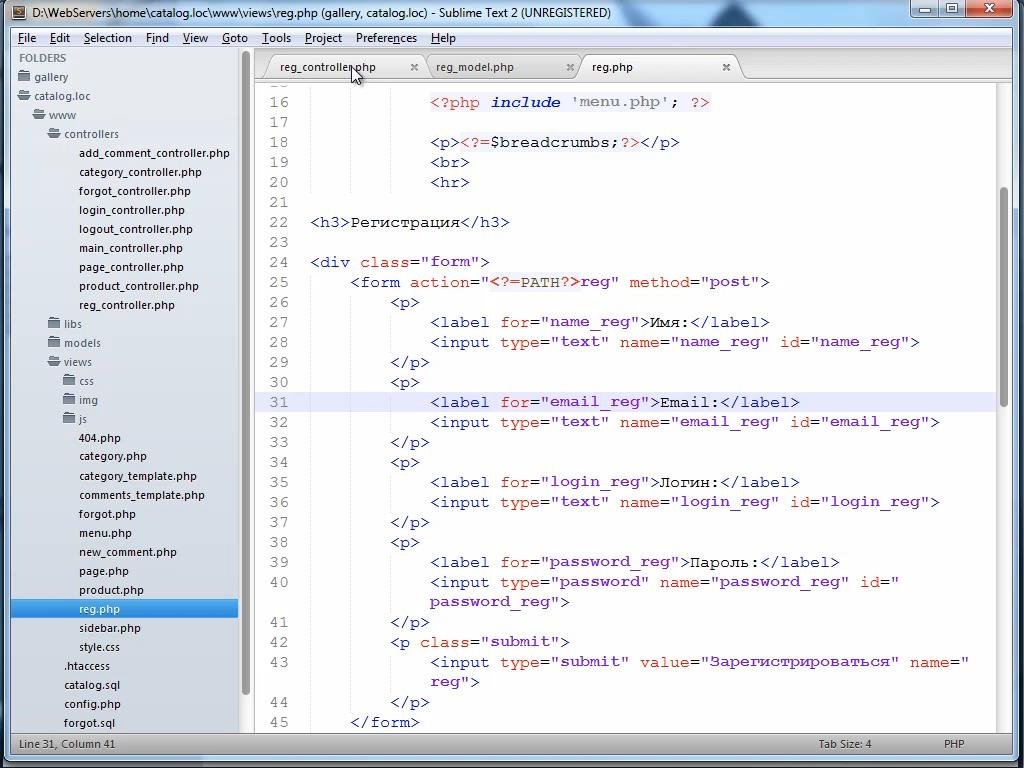Click the catalog.loc open folder icon
This screenshot has height=768, width=1024.
[24, 95]
